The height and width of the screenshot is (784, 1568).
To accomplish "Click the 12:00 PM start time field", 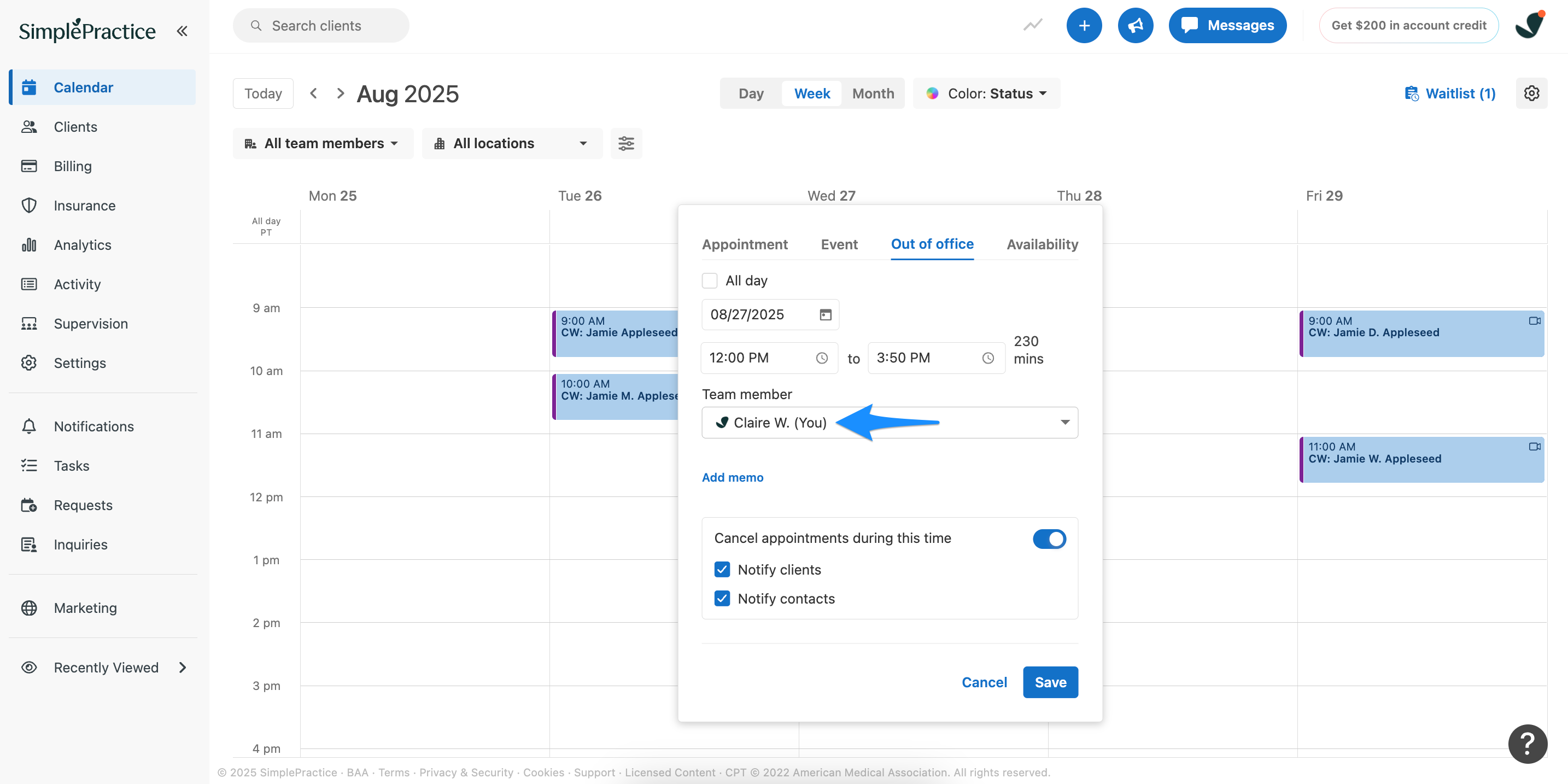I will click(x=769, y=358).
